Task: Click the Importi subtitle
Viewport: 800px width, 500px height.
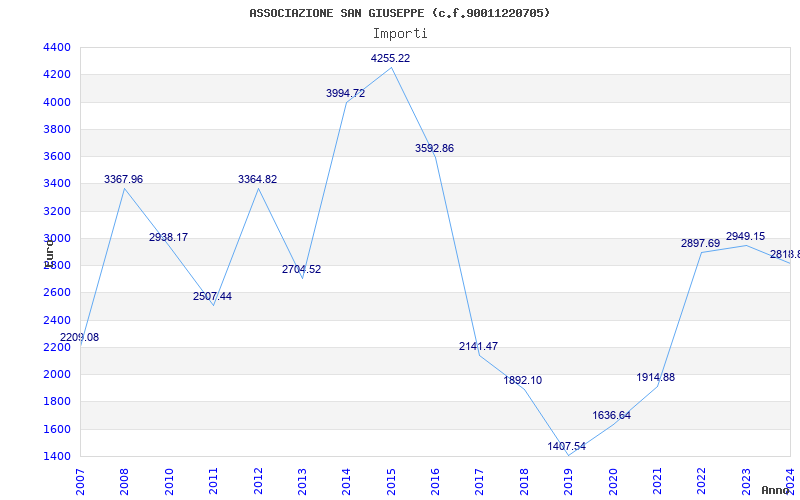Action: point(400,34)
